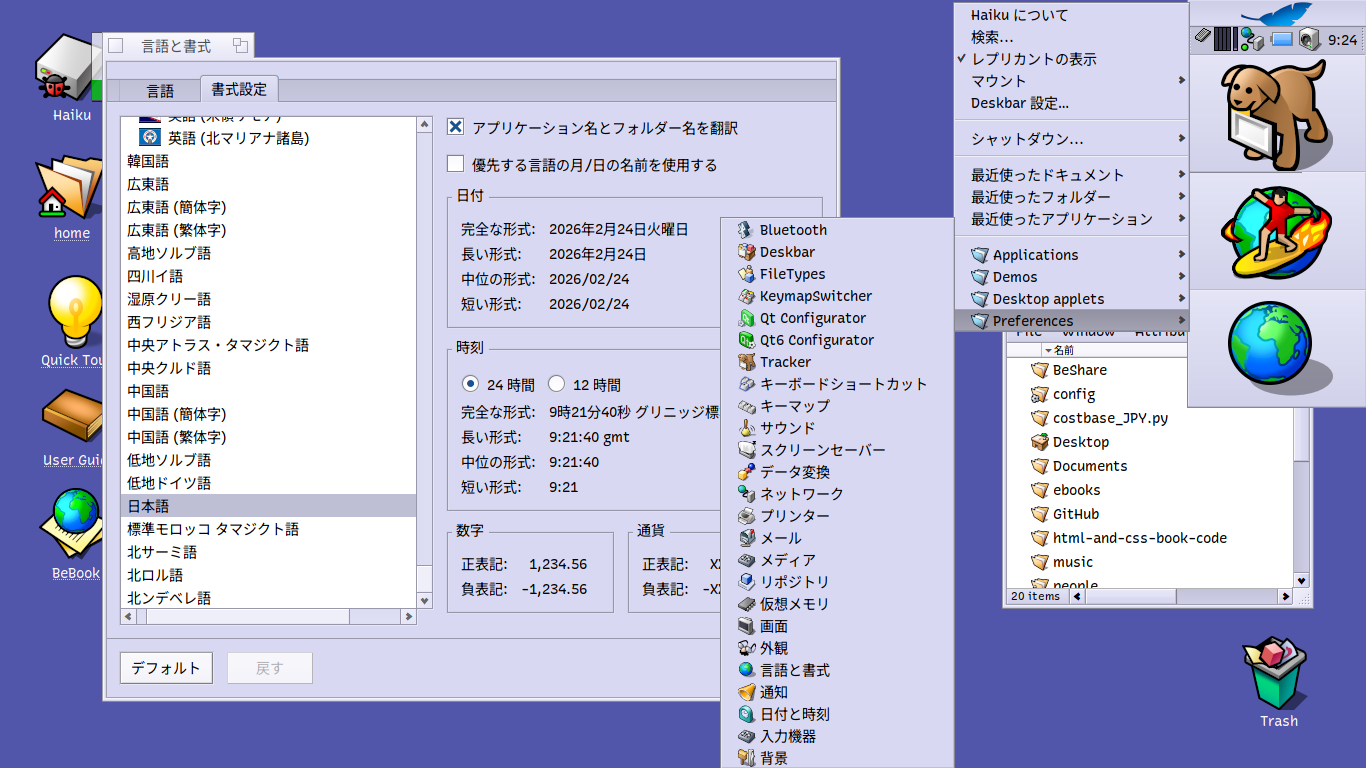Image resolution: width=1366 pixels, height=768 pixels.
Task: Uncheck アプリケーション名とフォルダー名を翻訳 checkbox
Action: pos(456,127)
